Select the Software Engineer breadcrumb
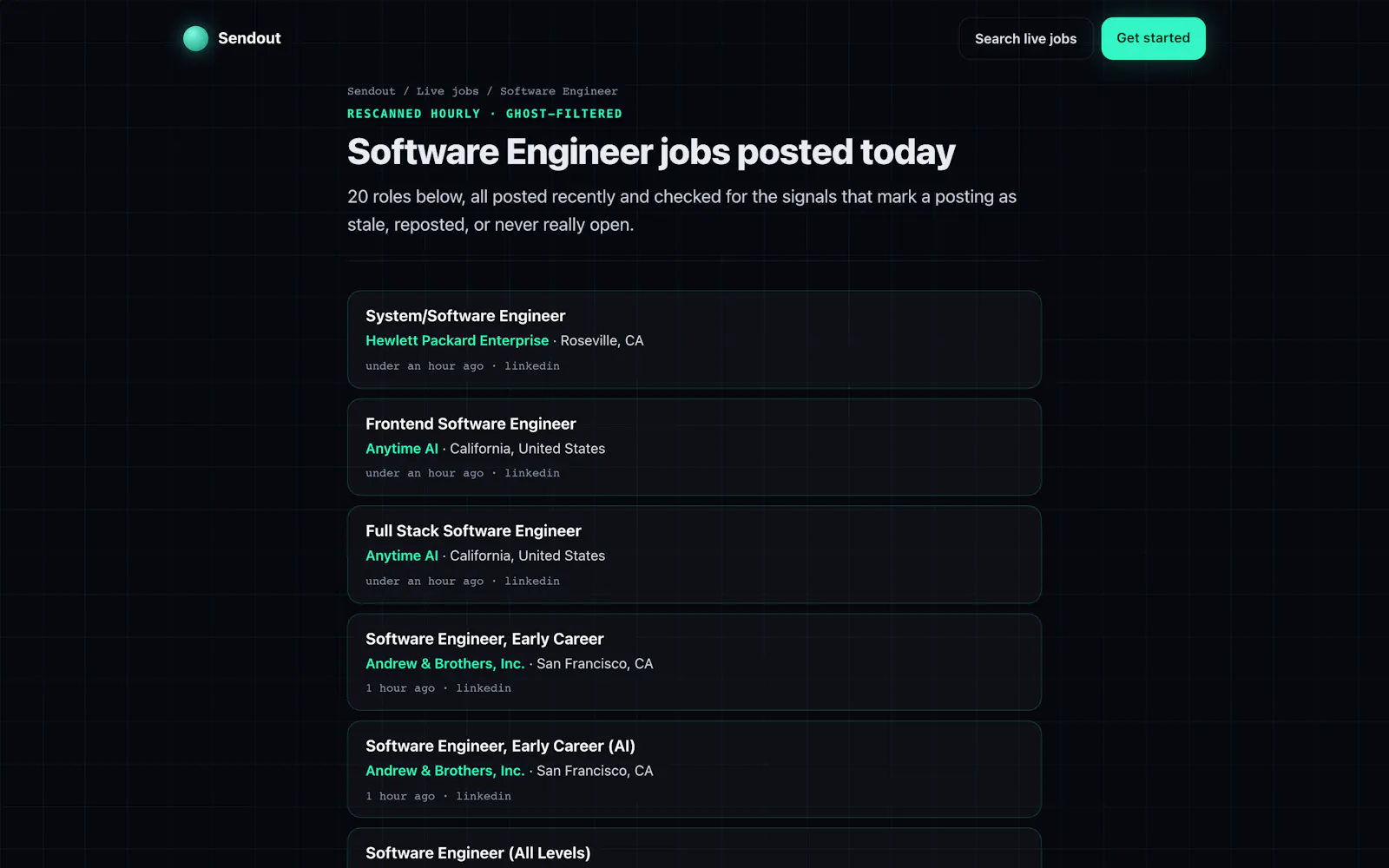Viewport: 1389px width, 868px height. click(x=558, y=91)
